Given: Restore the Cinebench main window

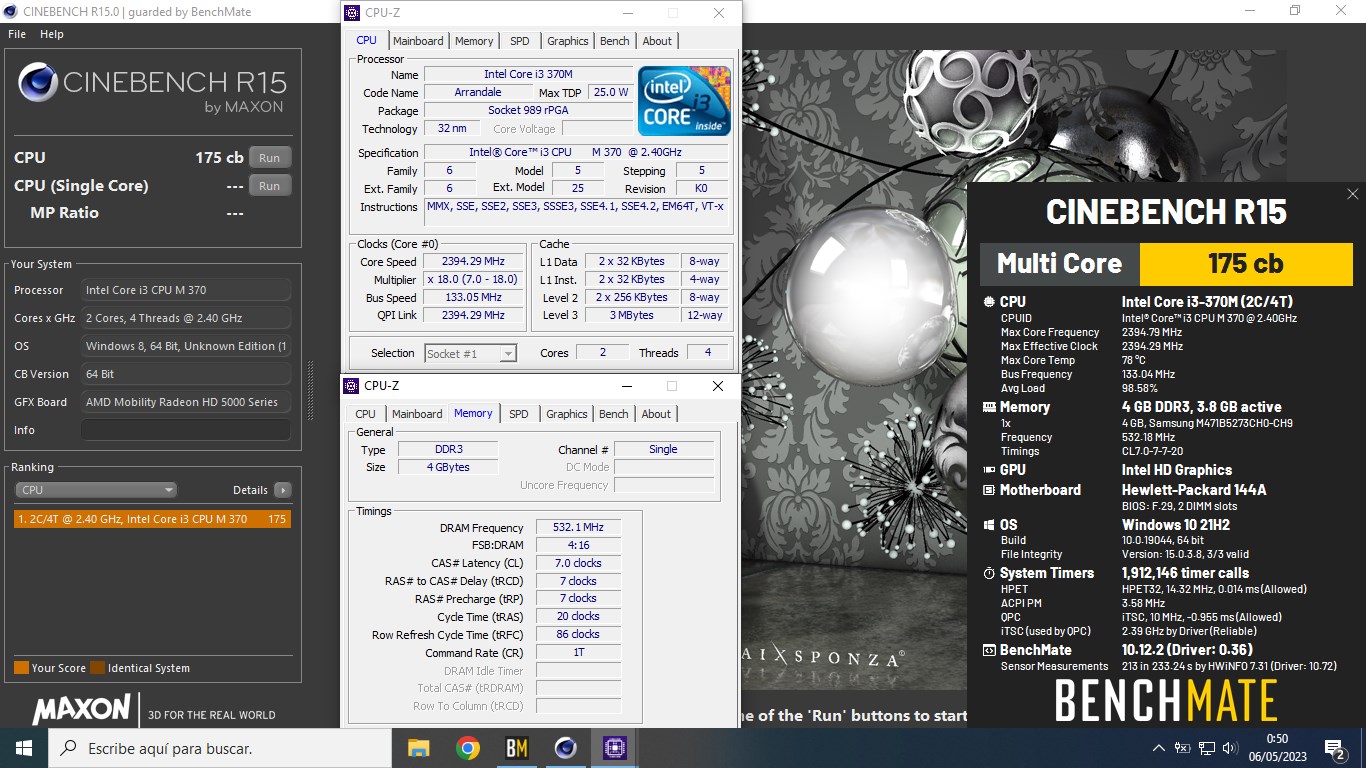Looking at the screenshot, I should pyautogui.click(x=1295, y=11).
